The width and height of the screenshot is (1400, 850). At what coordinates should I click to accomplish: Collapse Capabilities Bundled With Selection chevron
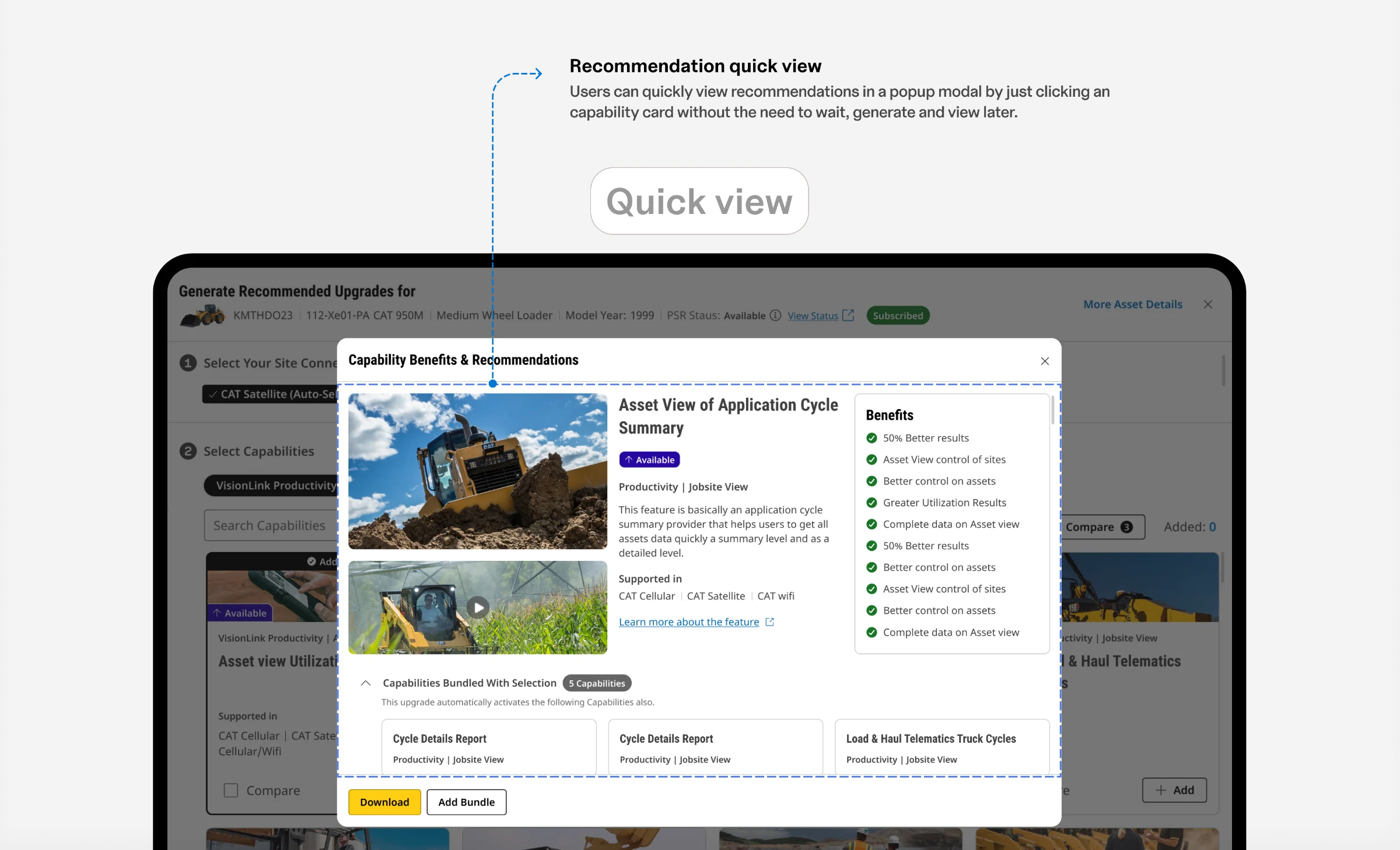point(366,683)
